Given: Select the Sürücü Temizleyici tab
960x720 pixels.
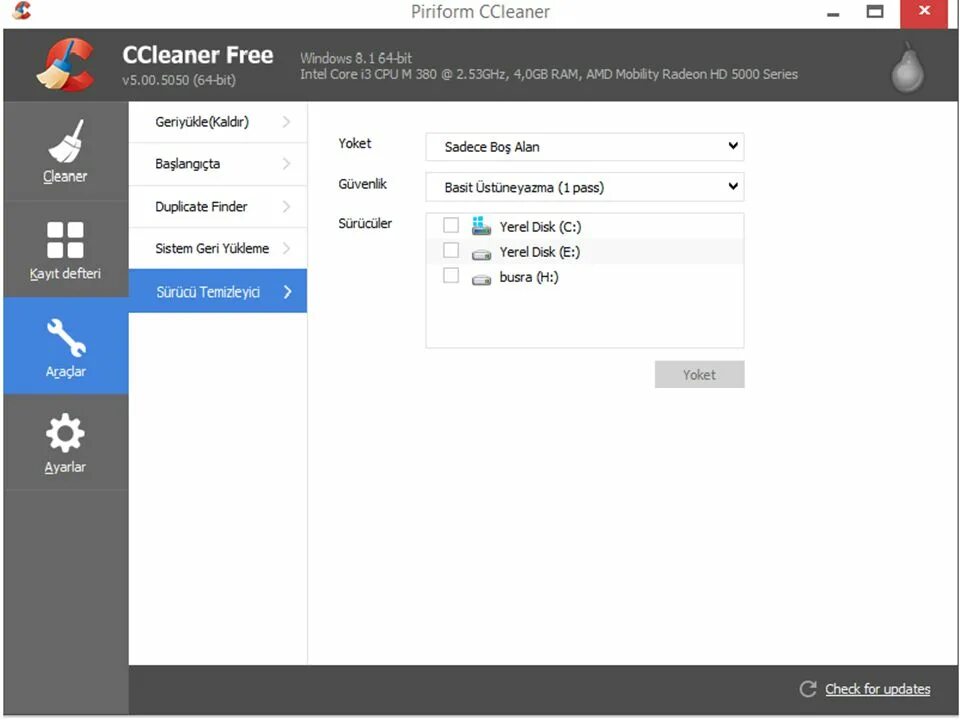Looking at the screenshot, I should (218, 291).
